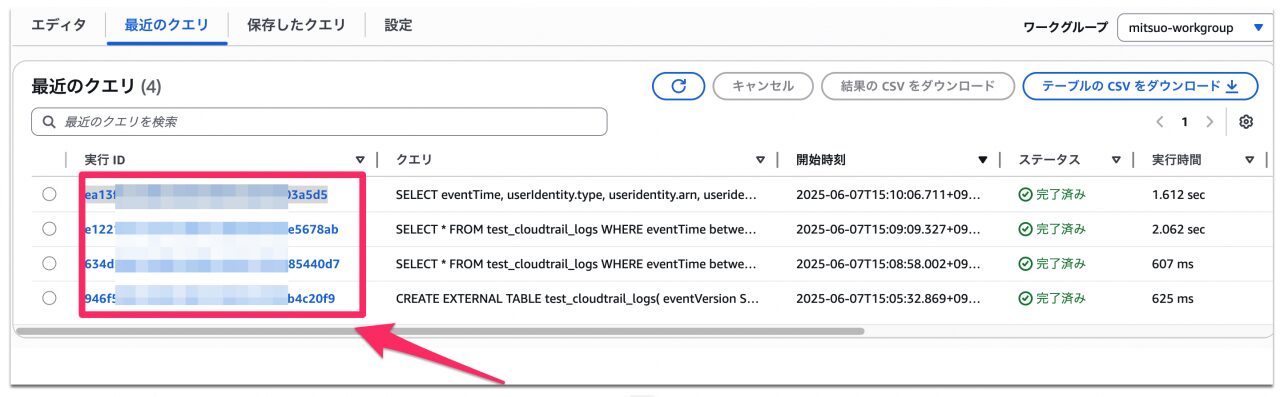Focus the 最近のクエリを検索 search field
The height and width of the screenshot is (397, 1280).
319,122
